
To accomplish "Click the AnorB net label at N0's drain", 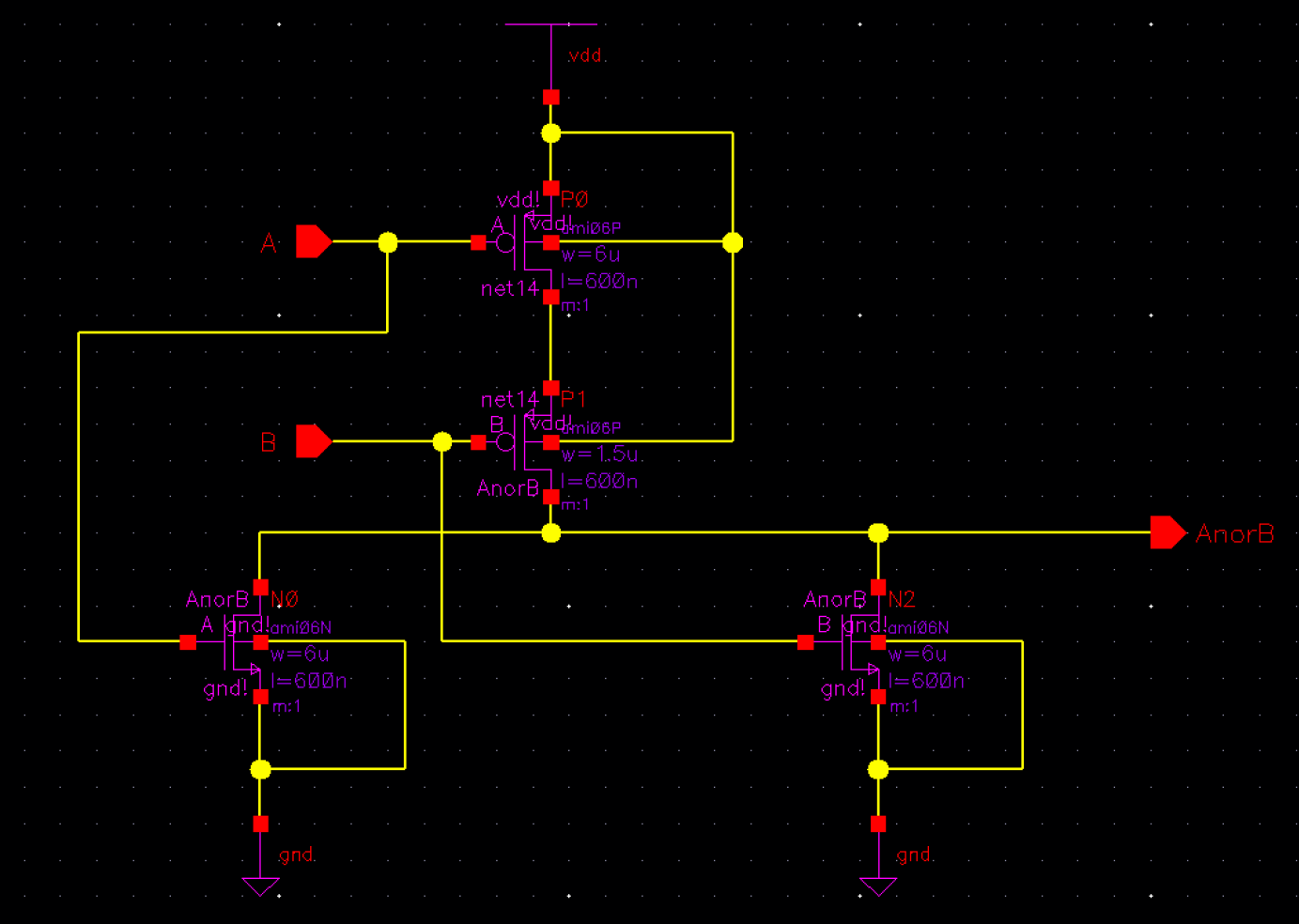I will pos(218,599).
